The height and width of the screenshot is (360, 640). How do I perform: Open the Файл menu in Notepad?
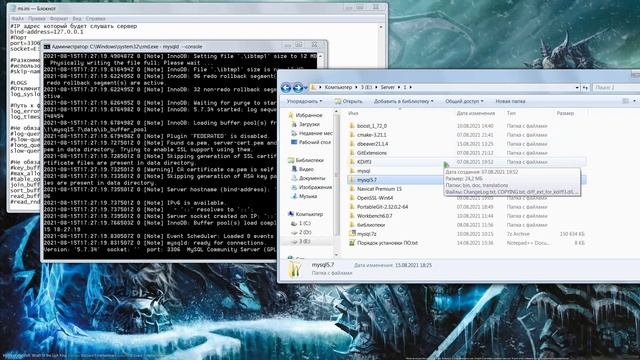pos(18,18)
